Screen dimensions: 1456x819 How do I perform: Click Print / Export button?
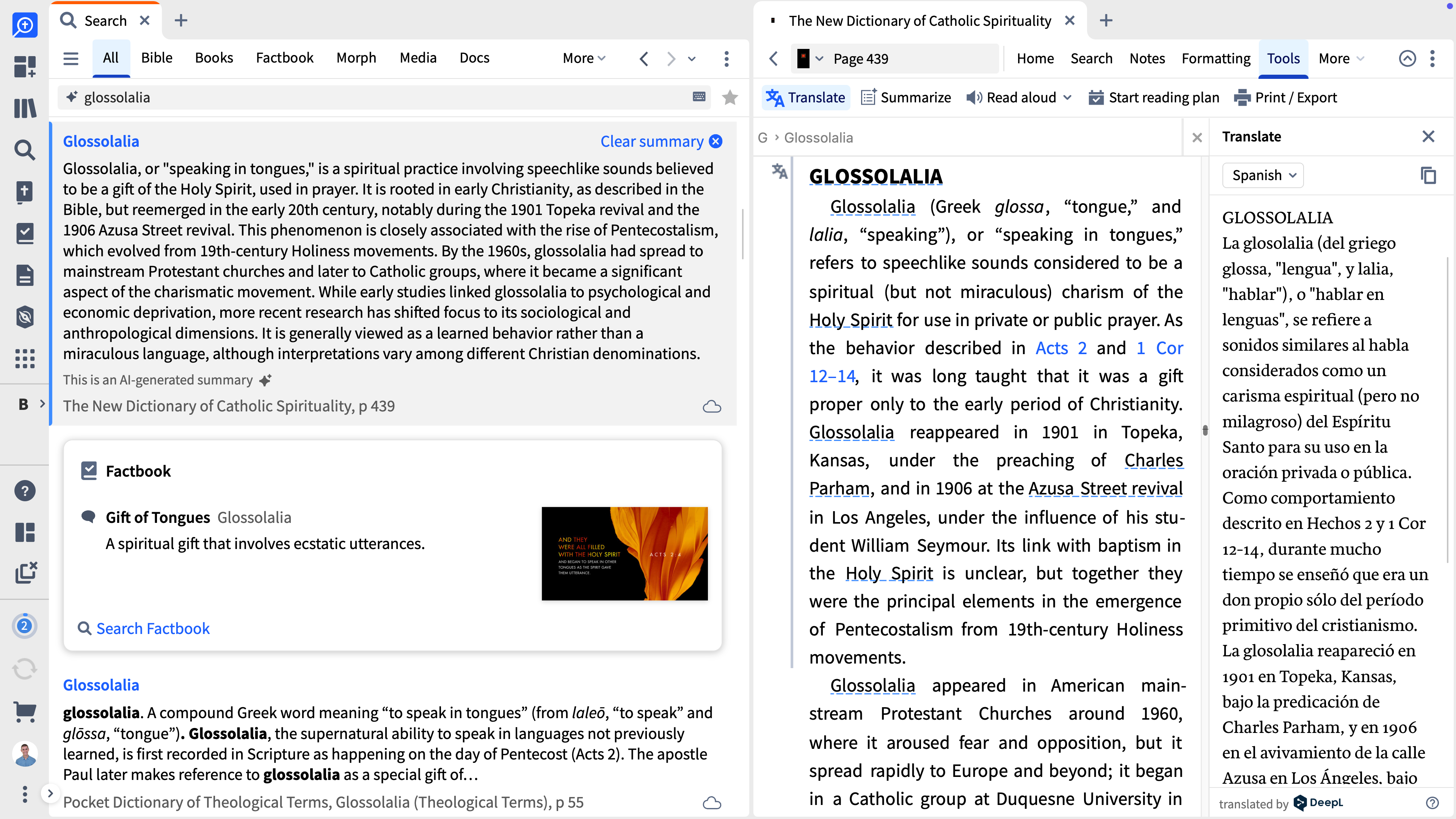[x=1285, y=98]
